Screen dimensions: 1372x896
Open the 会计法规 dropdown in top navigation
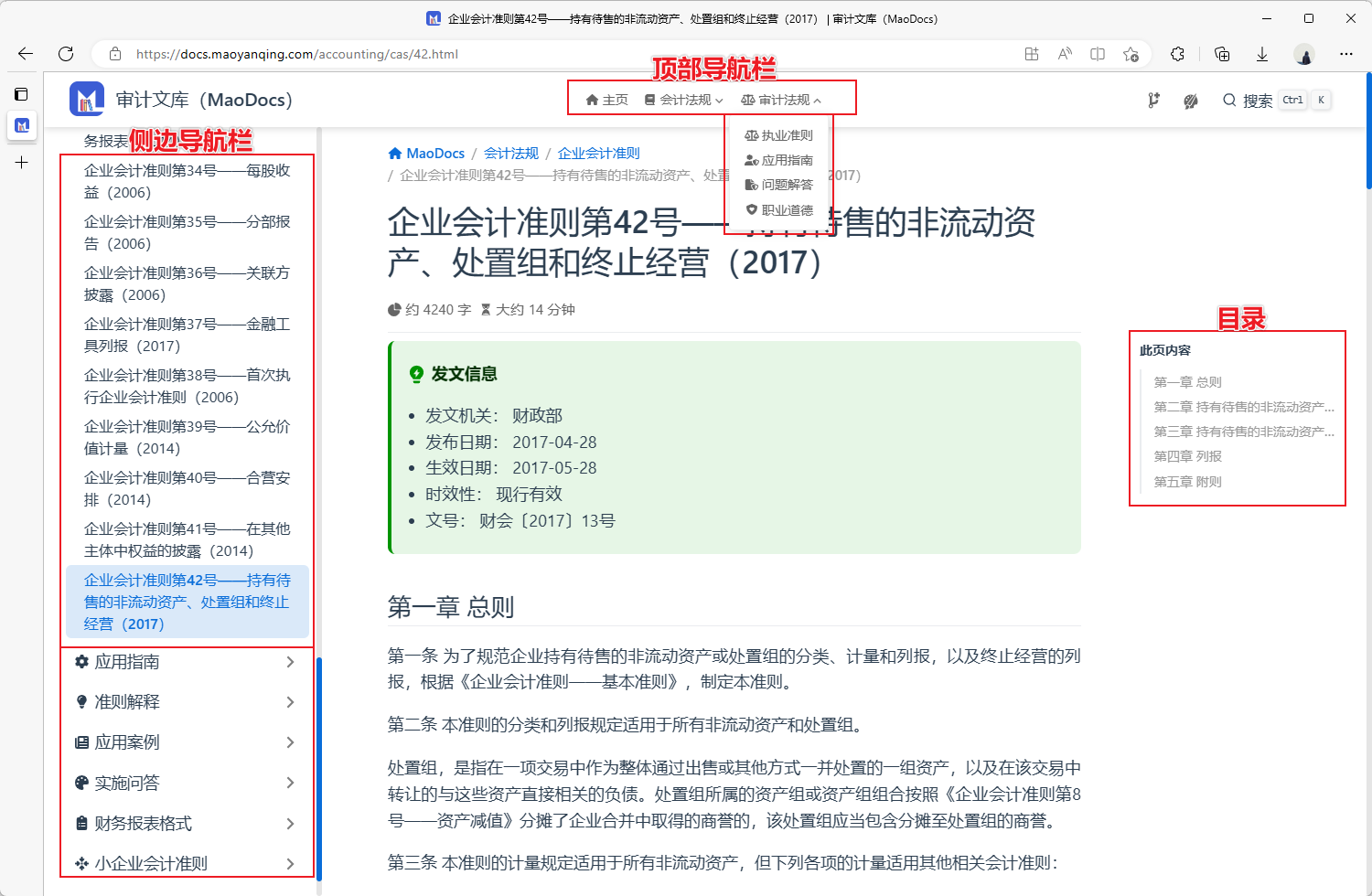(684, 100)
